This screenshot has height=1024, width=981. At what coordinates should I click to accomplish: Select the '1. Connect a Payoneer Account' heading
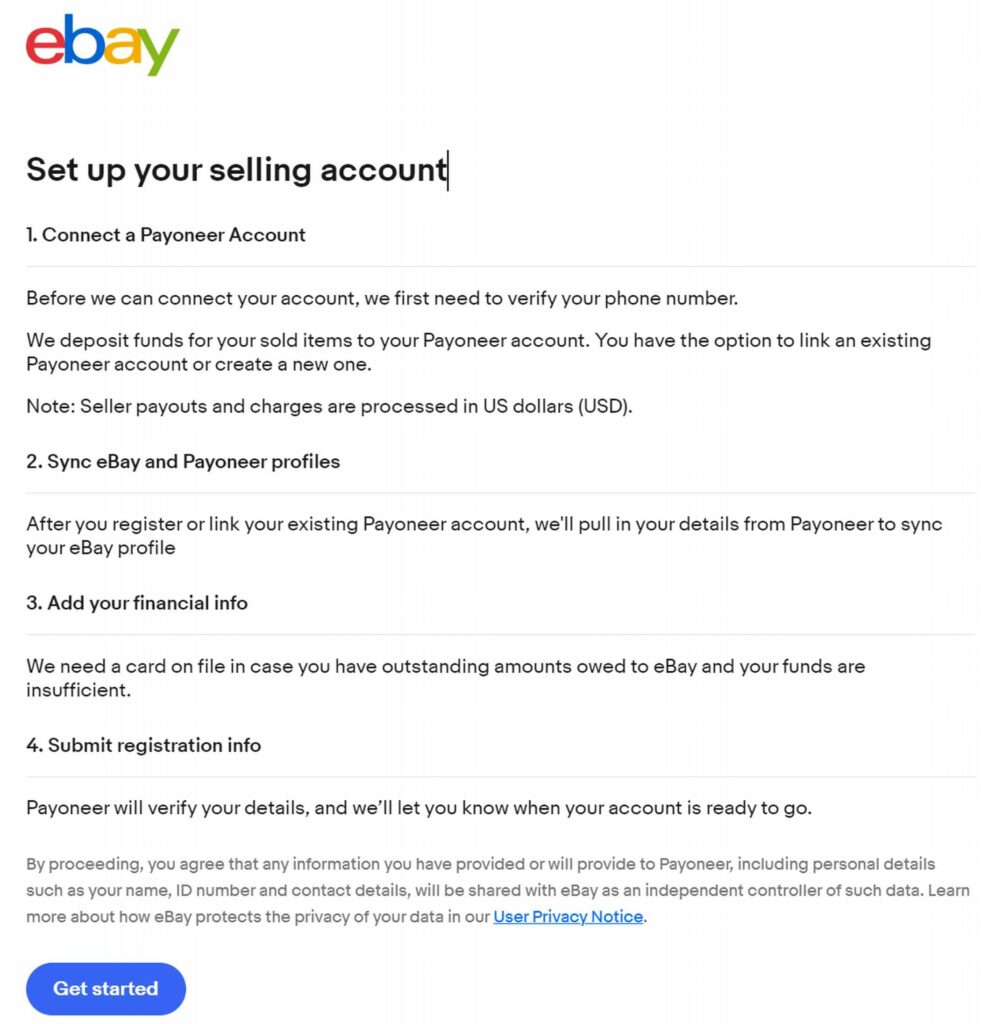[x=166, y=235]
